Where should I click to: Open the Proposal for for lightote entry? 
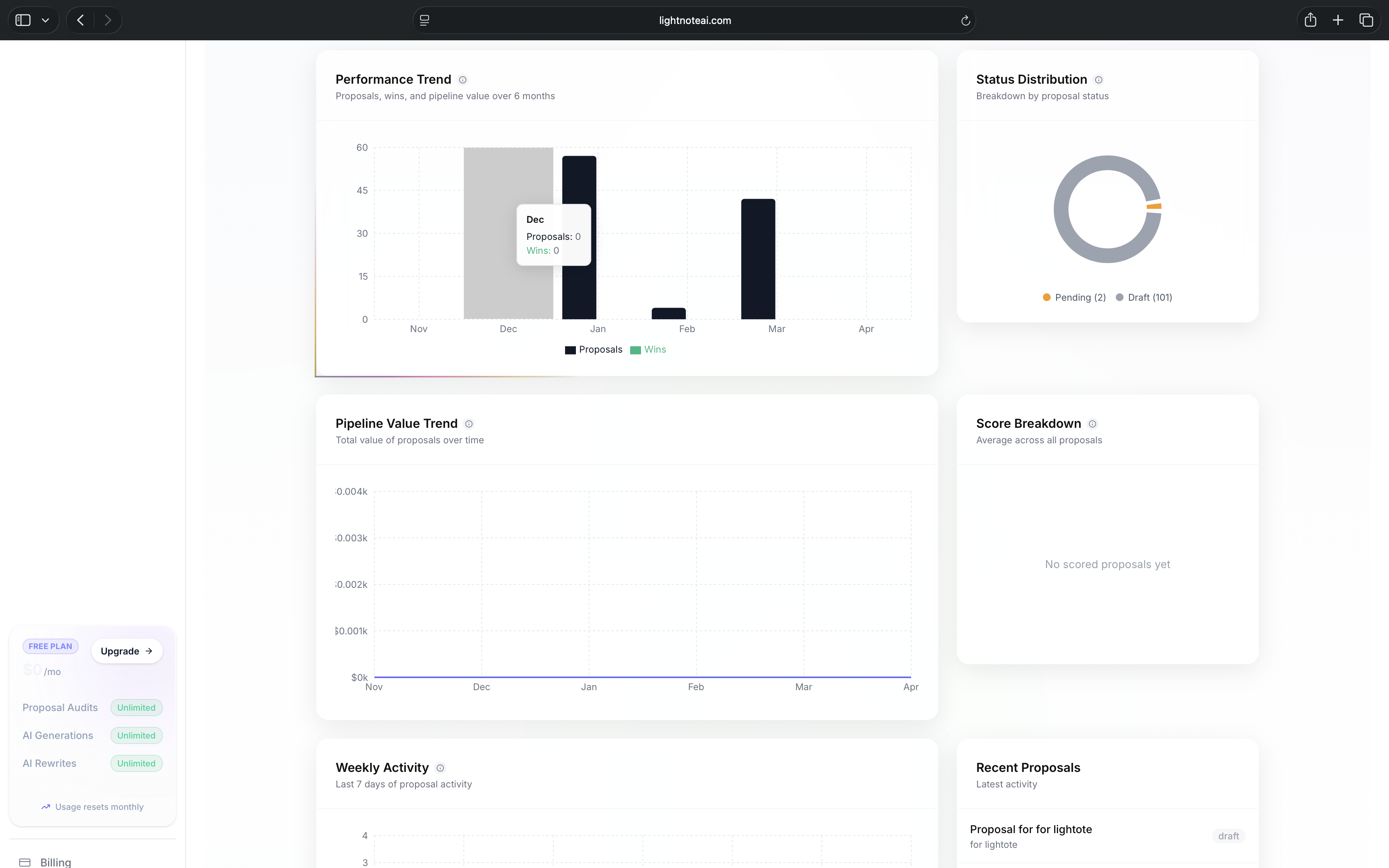(x=1031, y=830)
